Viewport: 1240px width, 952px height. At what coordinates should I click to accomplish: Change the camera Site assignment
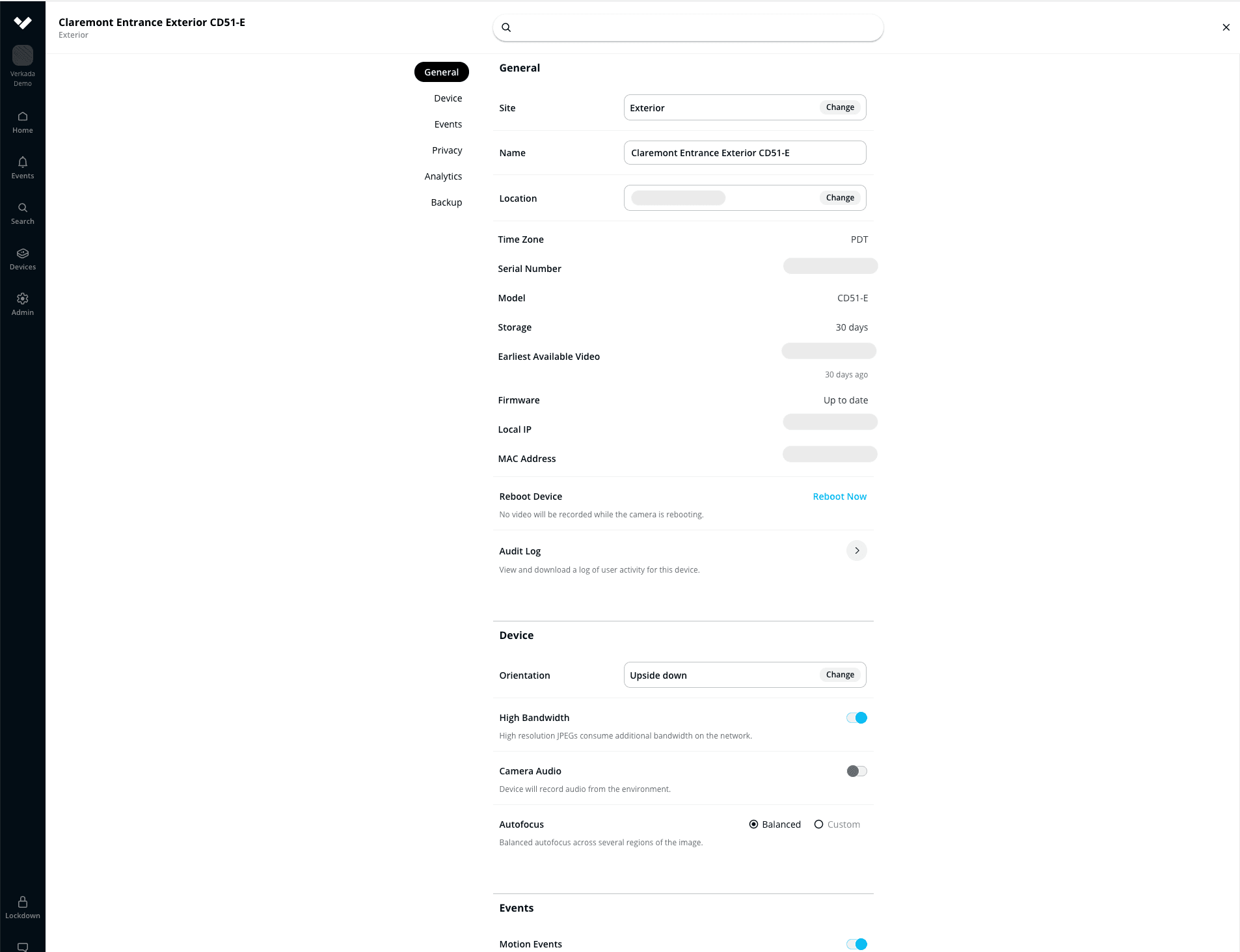[839, 107]
